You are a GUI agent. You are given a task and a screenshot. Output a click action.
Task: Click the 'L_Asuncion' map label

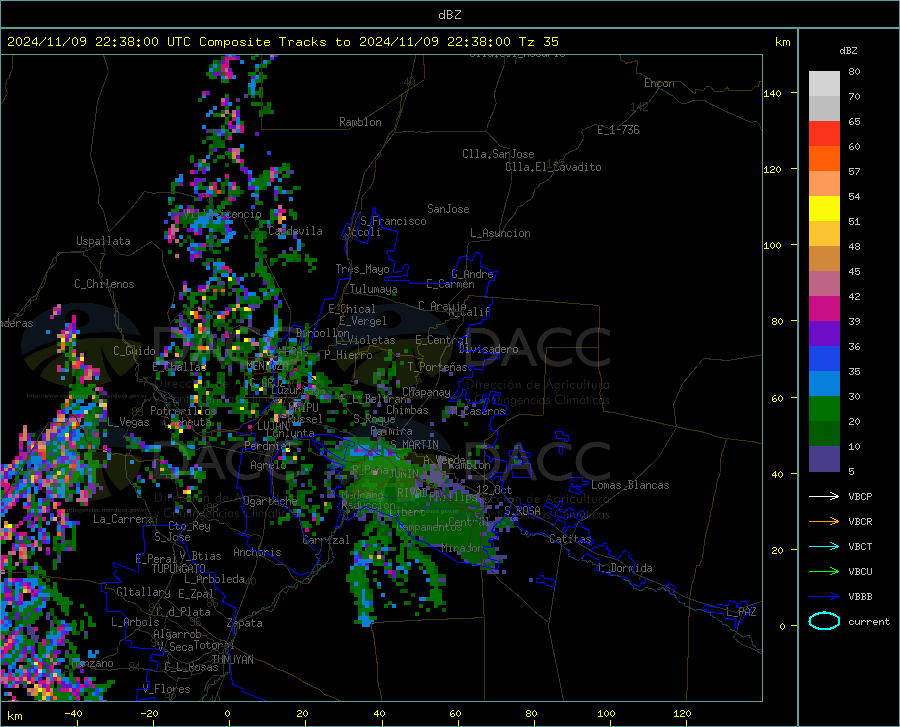[x=500, y=233]
